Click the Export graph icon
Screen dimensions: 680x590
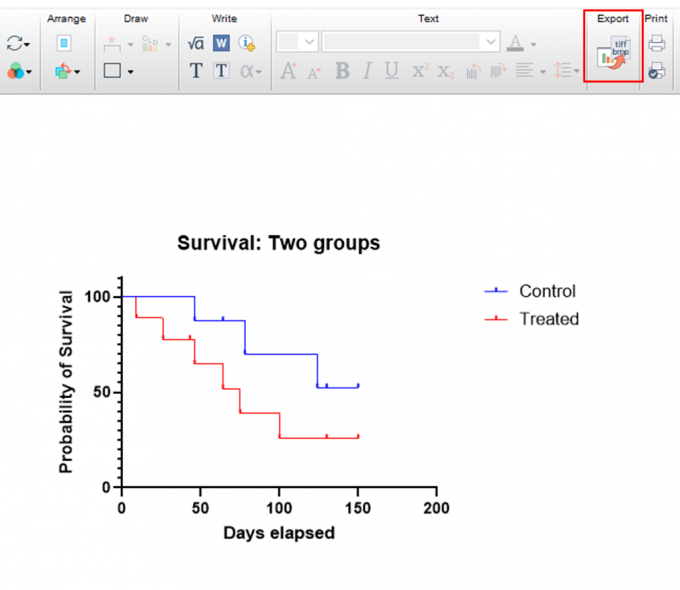click(613, 52)
